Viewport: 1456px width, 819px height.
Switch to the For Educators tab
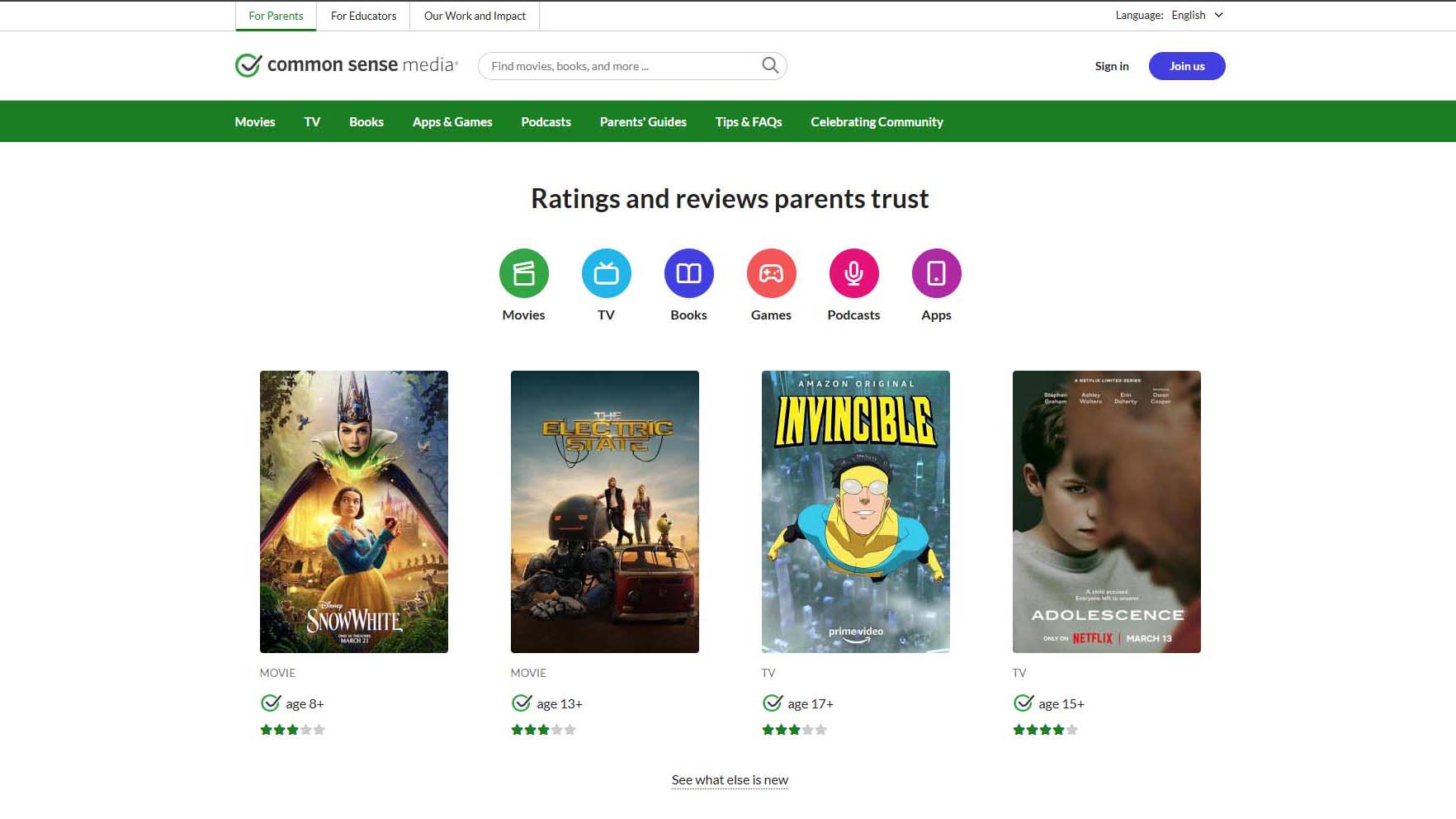pyautogui.click(x=363, y=16)
